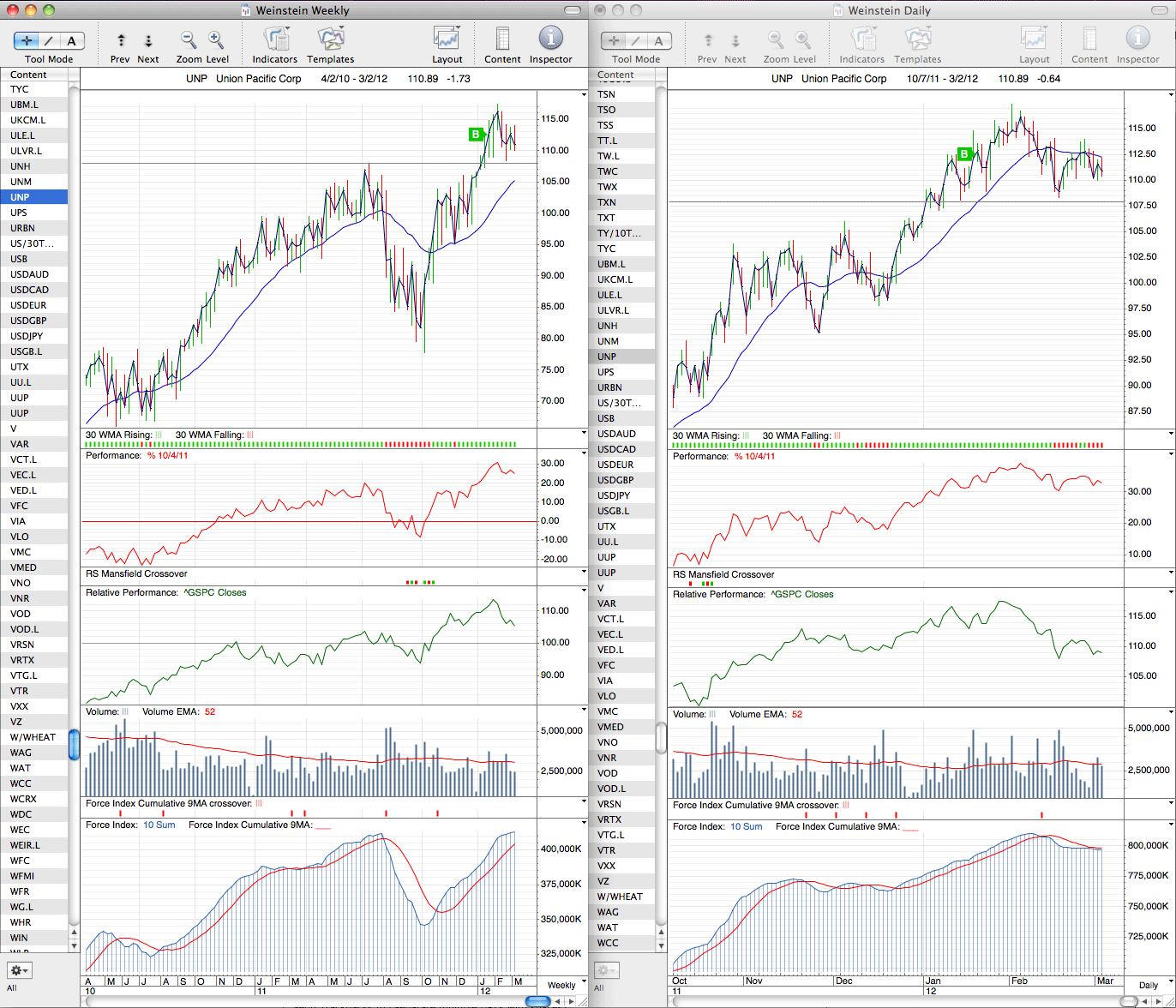Select WFMI in the Weekly symbol list
Viewport: 1176px width, 1008px height.
click(34, 876)
